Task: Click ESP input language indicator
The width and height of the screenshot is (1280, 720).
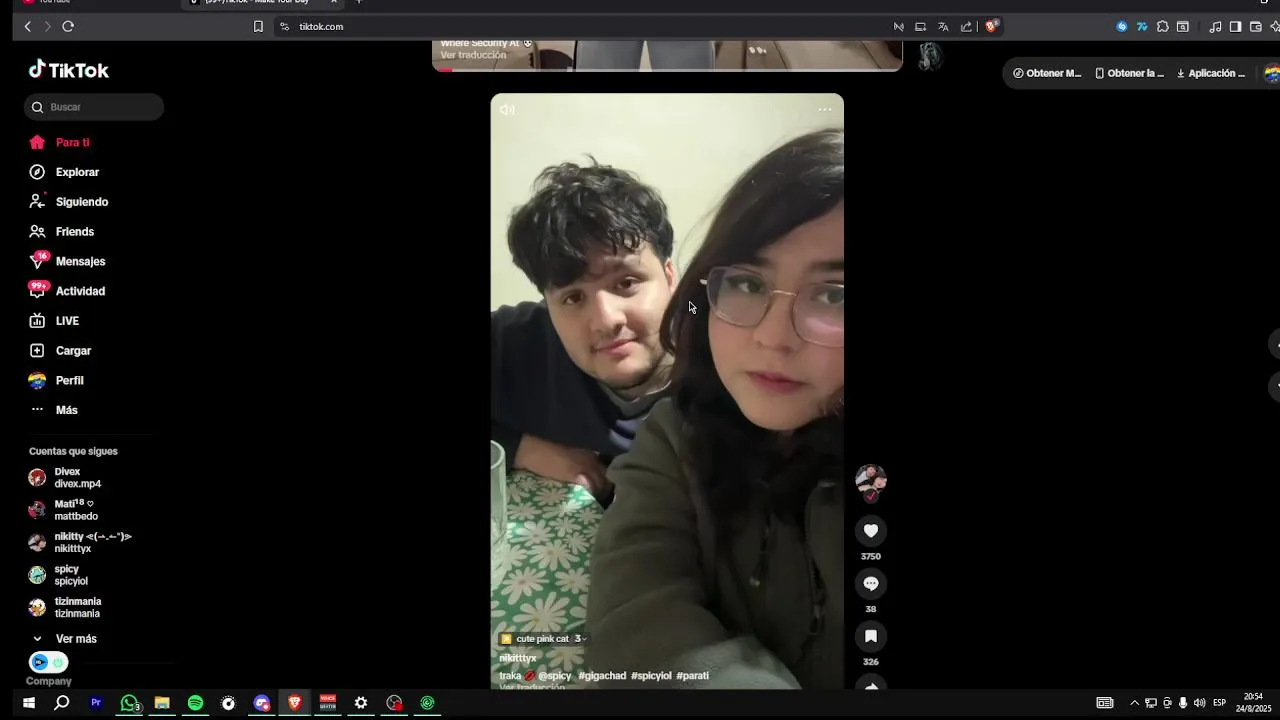Action: [x=1220, y=703]
